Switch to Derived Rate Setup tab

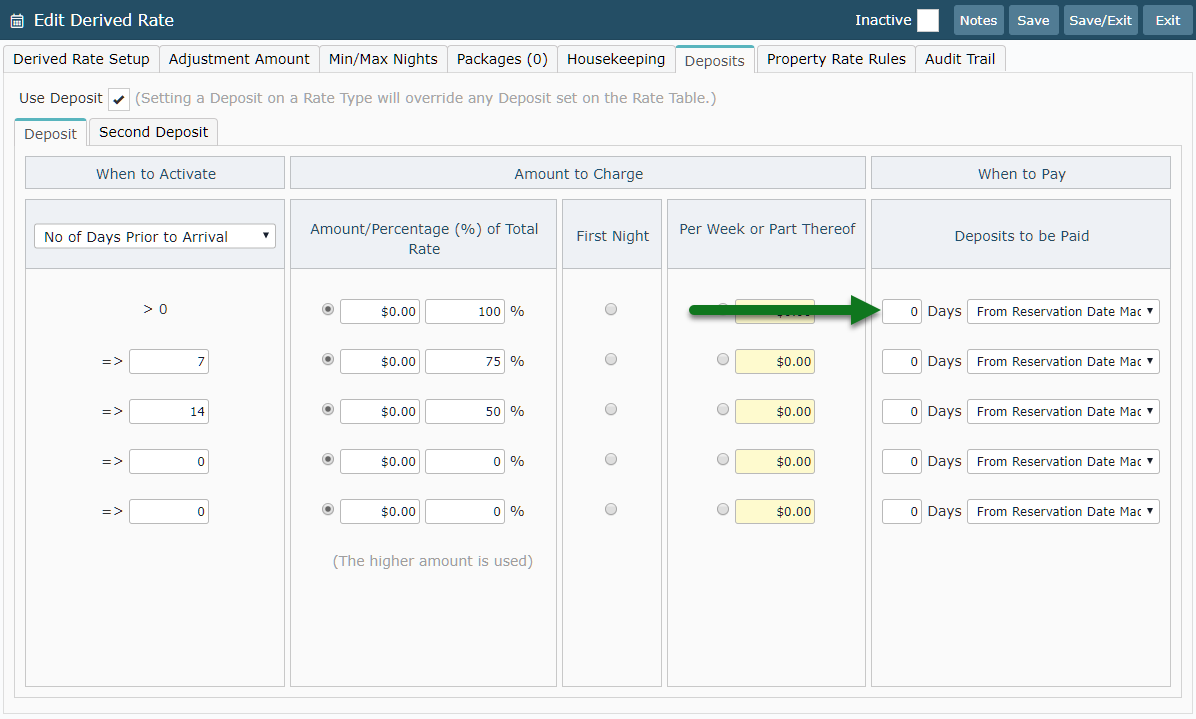click(81, 59)
